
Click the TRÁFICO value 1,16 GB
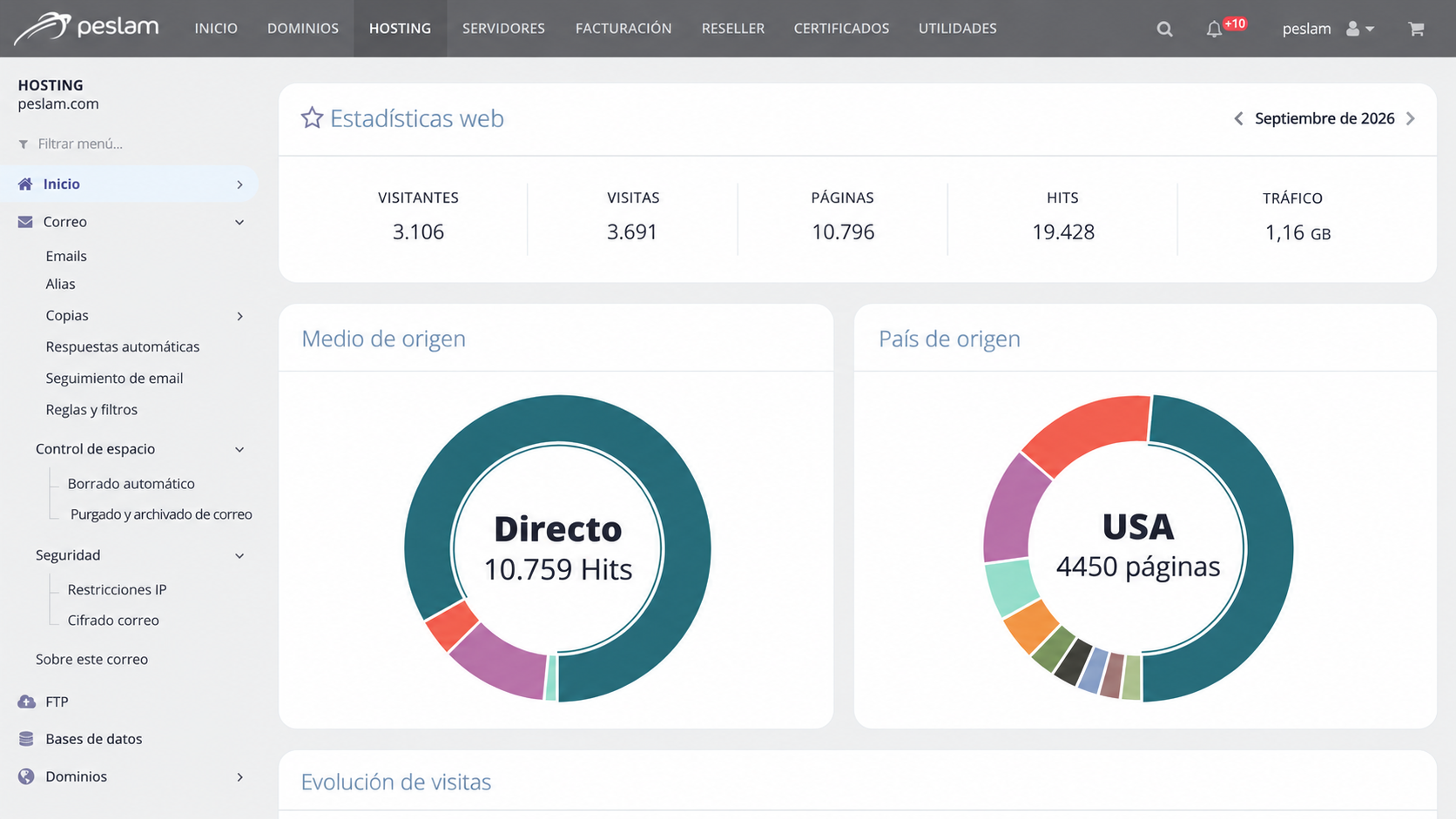1298,232
